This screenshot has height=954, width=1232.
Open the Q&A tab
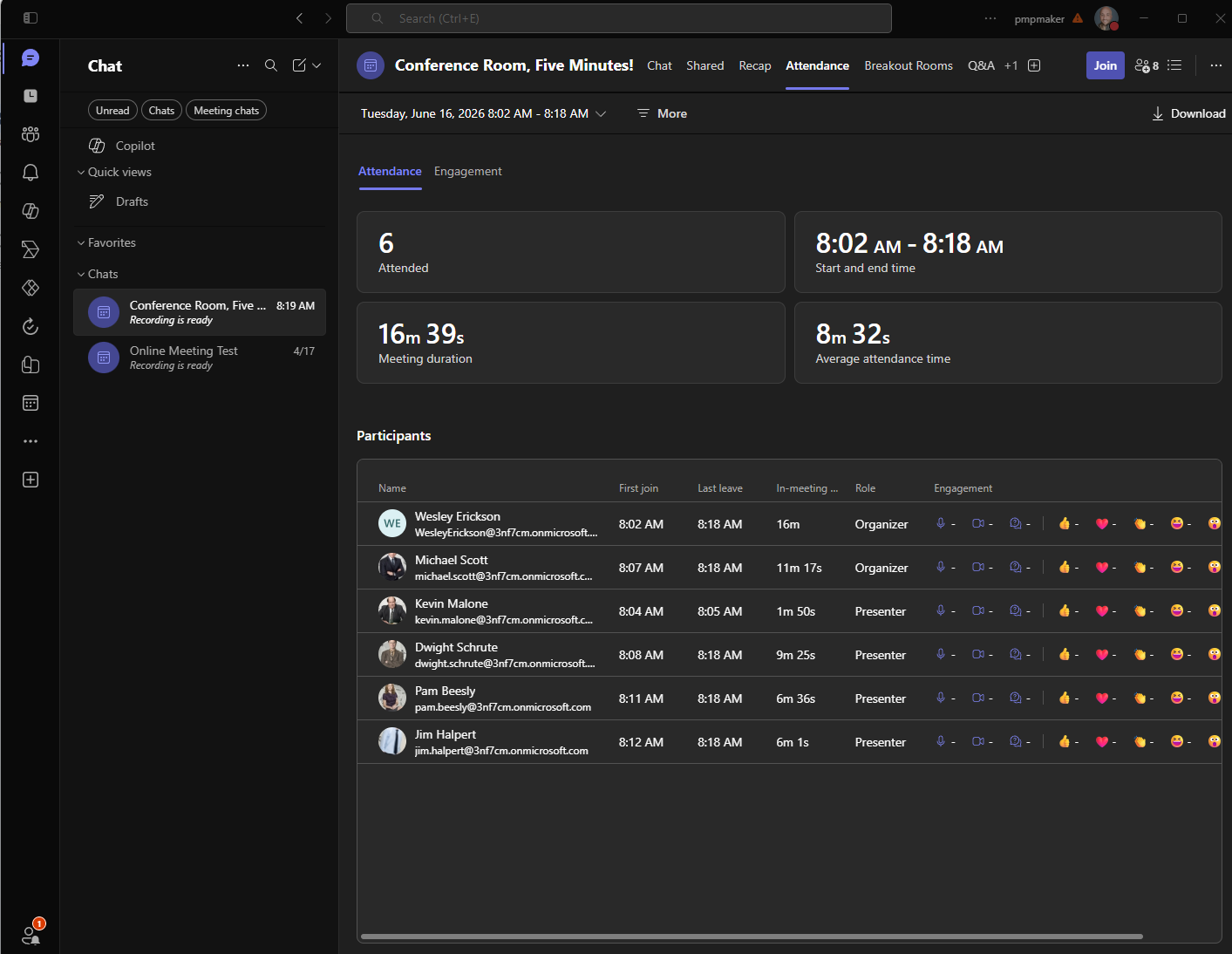coord(981,65)
